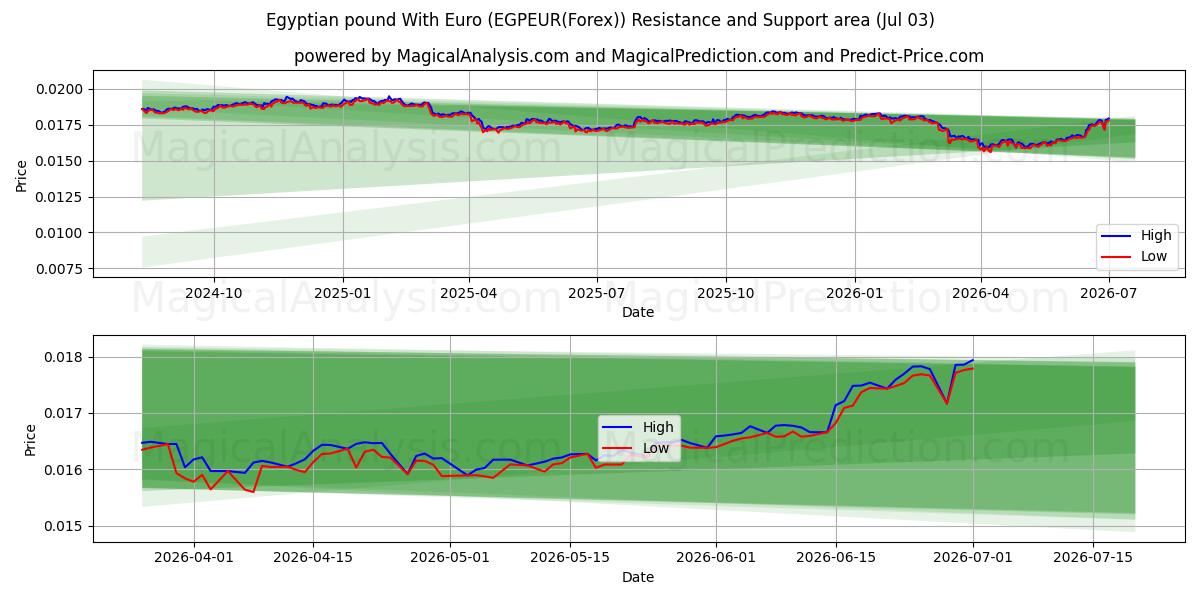Click the 2026-04-01 date tick label
The width and height of the screenshot is (1200, 600).
pos(194,558)
